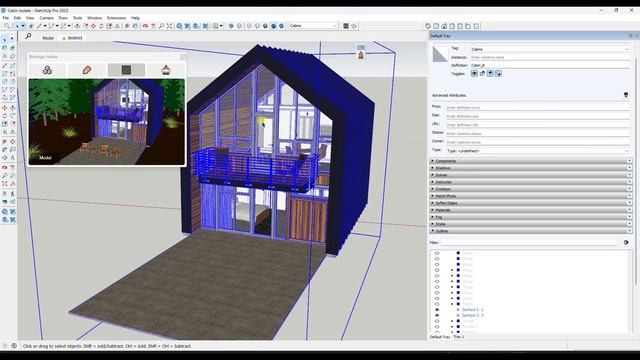Click the Outliner details arrow icon
Image resolution: width=640 pixels, height=360 pixels.
pyautogui.click(x=626, y=242)
